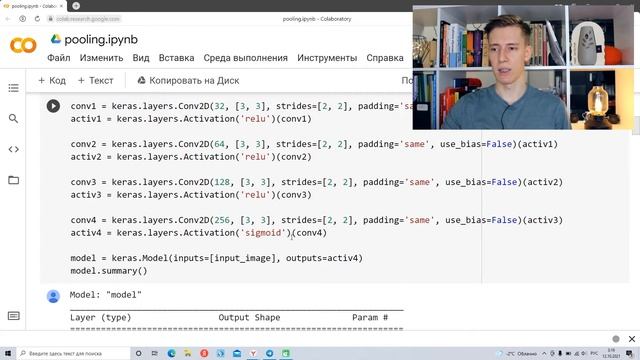The width and height of the screenshot is (640, 360).
Task: Open the Mail app on taskbar
Action: point(237,353)
